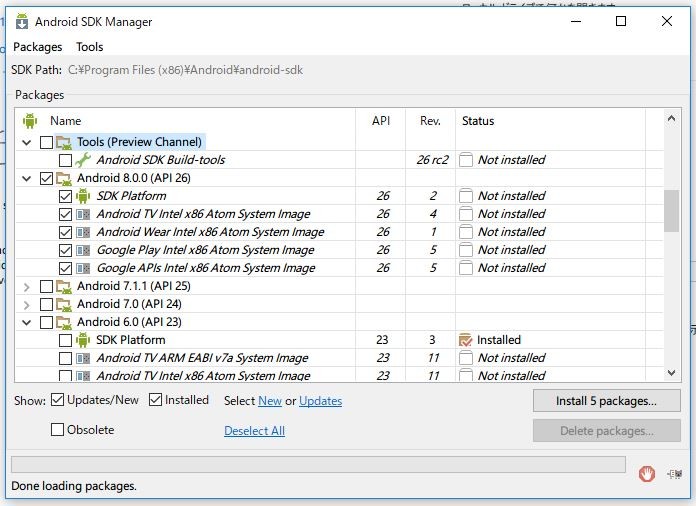696x506 pixels.
Task: Click the Google Play Intel x86 system image icon
Action: click(83, 250)
